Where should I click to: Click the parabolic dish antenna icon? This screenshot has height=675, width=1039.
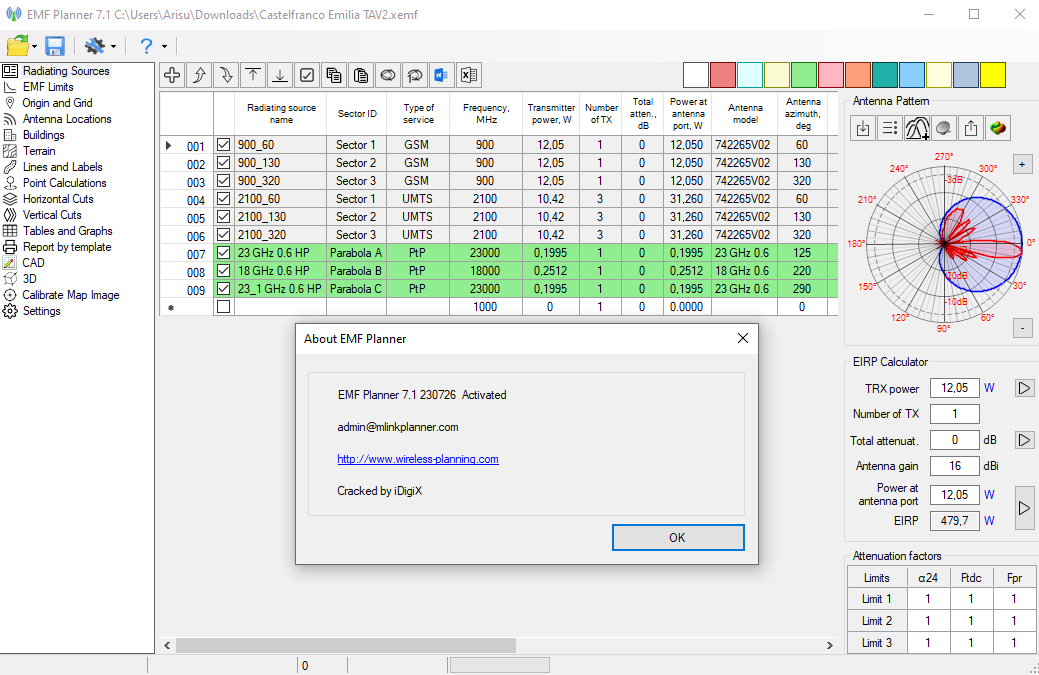click(x=944, y=128)
